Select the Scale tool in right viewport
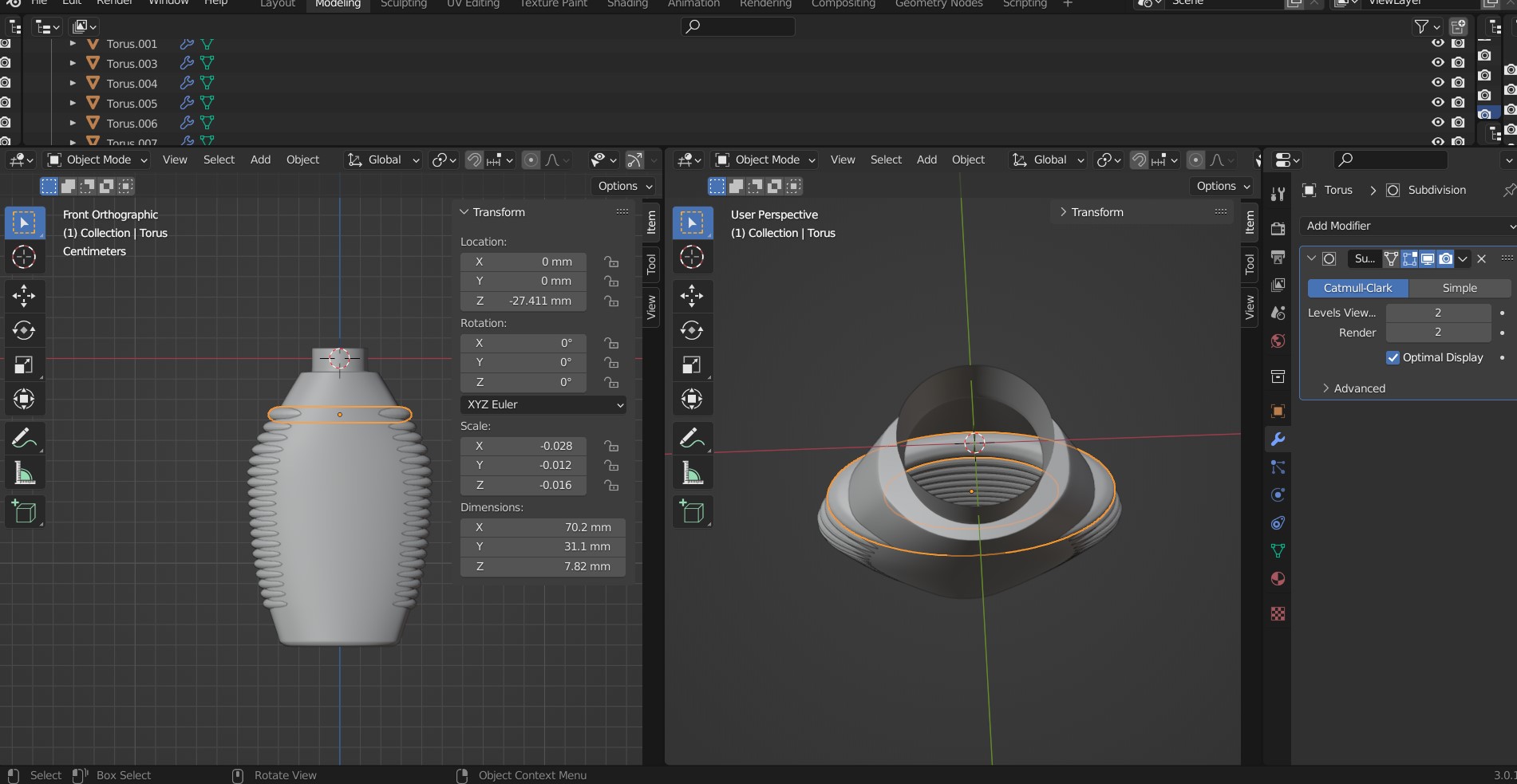The height and width of the screenshot is (784, 1517). pos(692,364)
